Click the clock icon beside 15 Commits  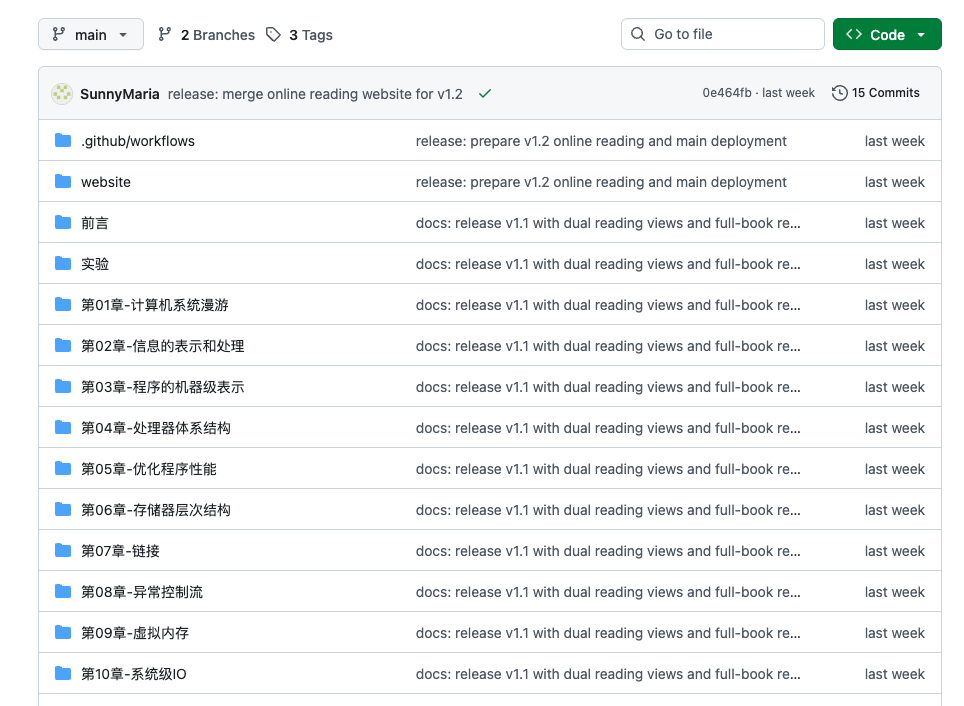pyautogui.click(x=839, y=93)
